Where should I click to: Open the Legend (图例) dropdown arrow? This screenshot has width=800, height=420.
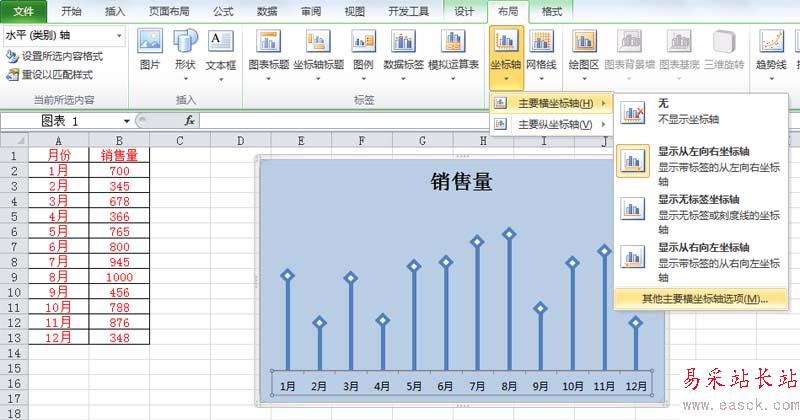pyautogui.click(x=363, y=79)
